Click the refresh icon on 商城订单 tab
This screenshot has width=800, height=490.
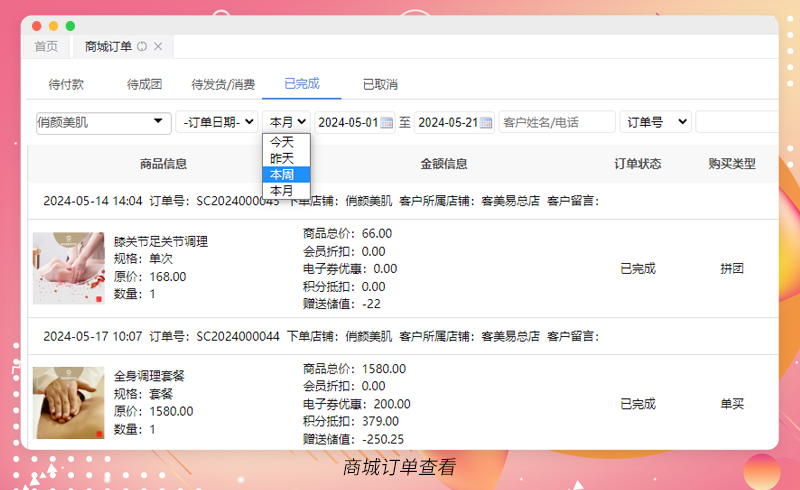tap(142, 46)
